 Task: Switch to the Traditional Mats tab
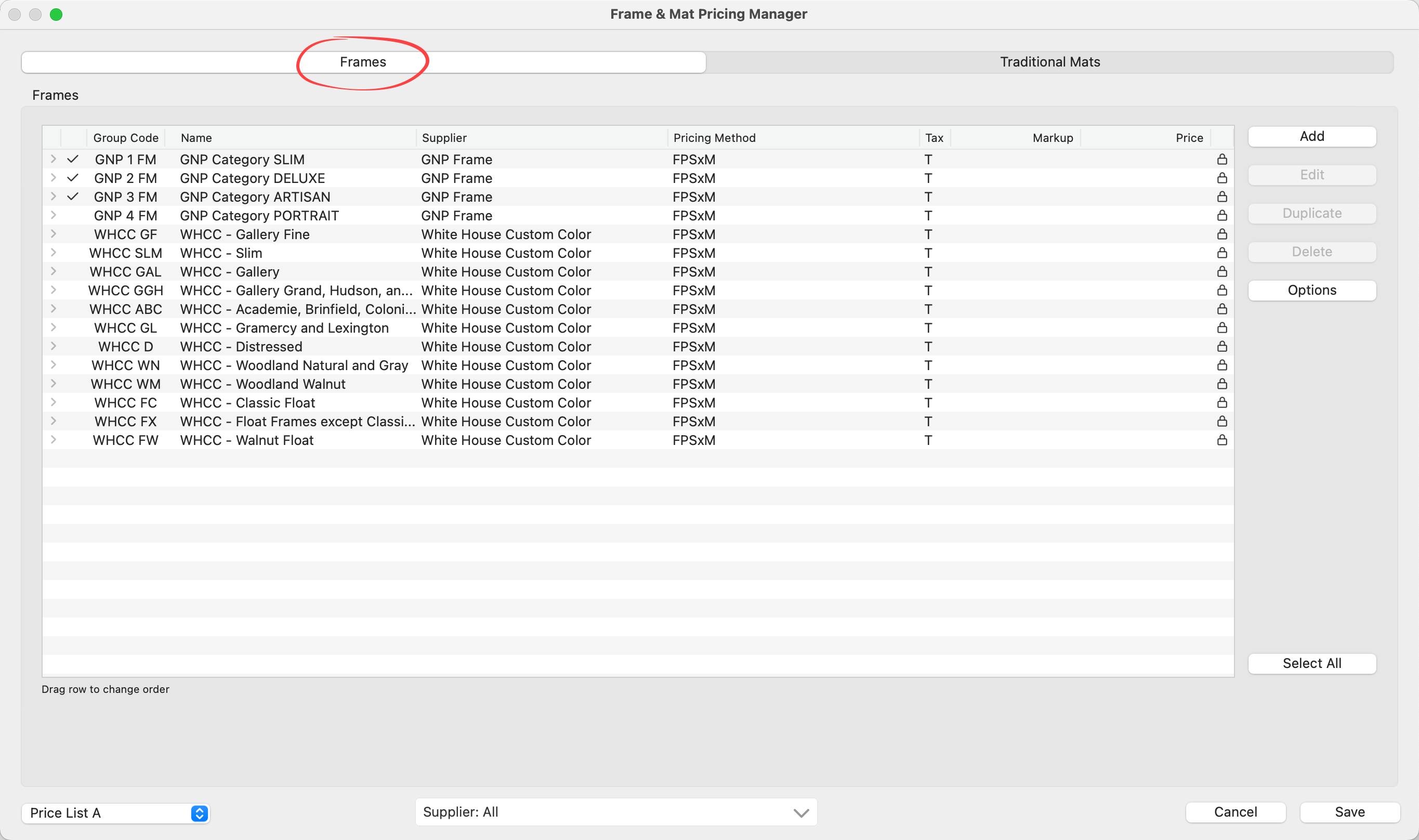(x=1049, y=62)
